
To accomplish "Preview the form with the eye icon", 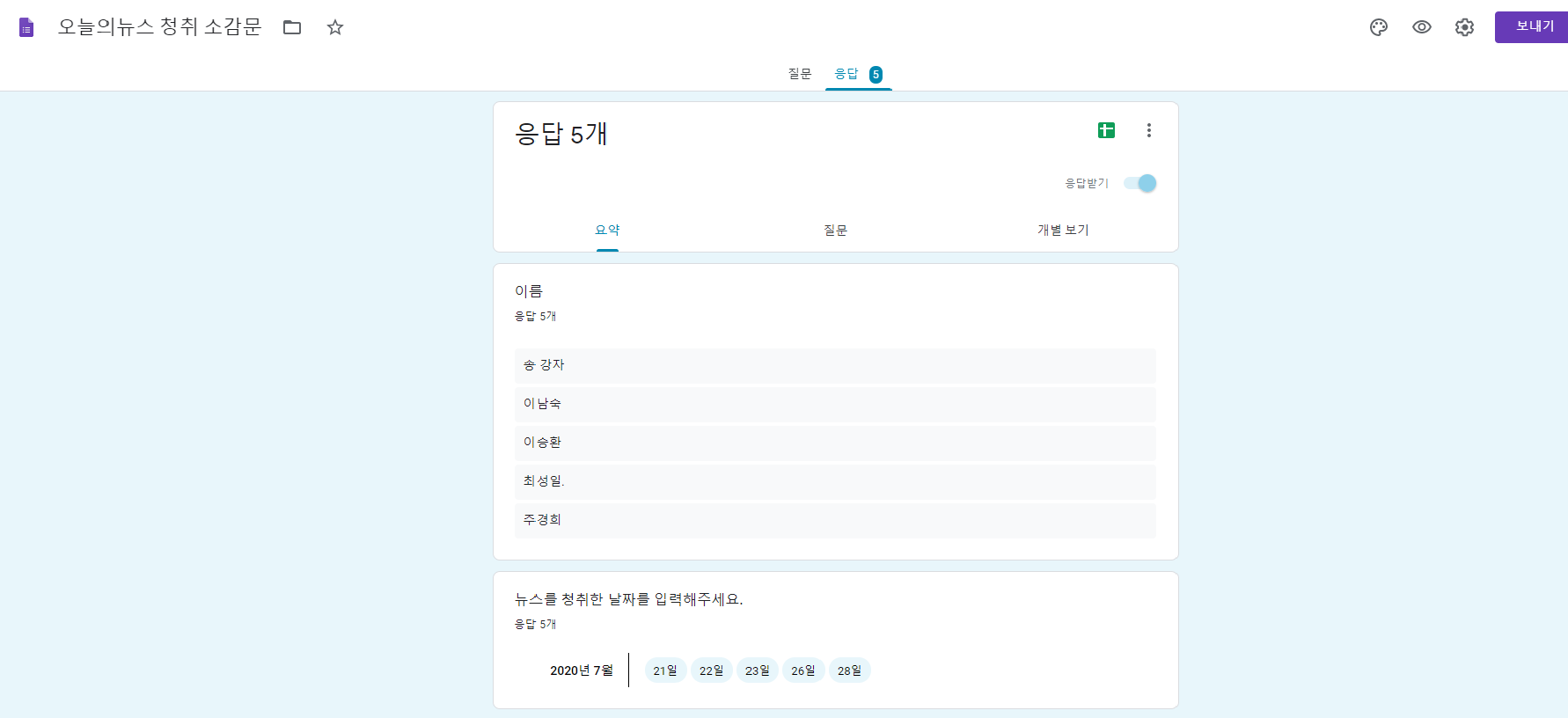I will tap(1422, 27).
